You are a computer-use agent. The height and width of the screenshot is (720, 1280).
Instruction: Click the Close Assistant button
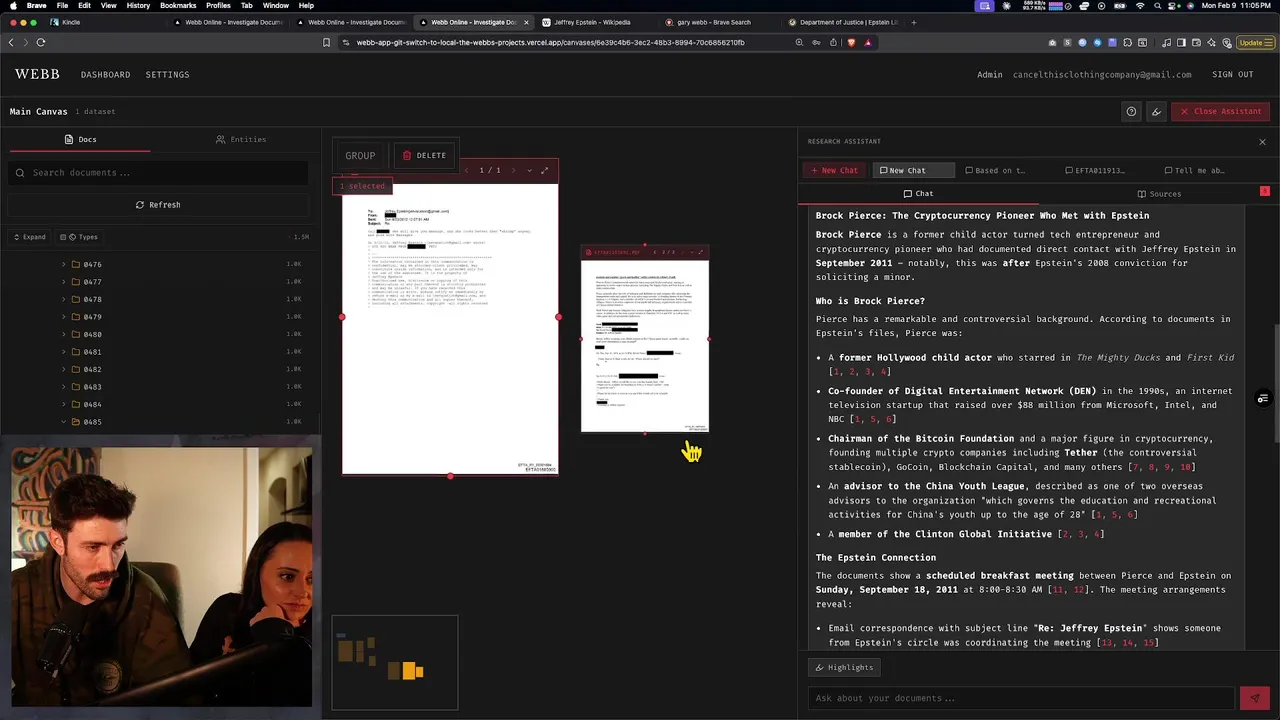point(1221,111)
